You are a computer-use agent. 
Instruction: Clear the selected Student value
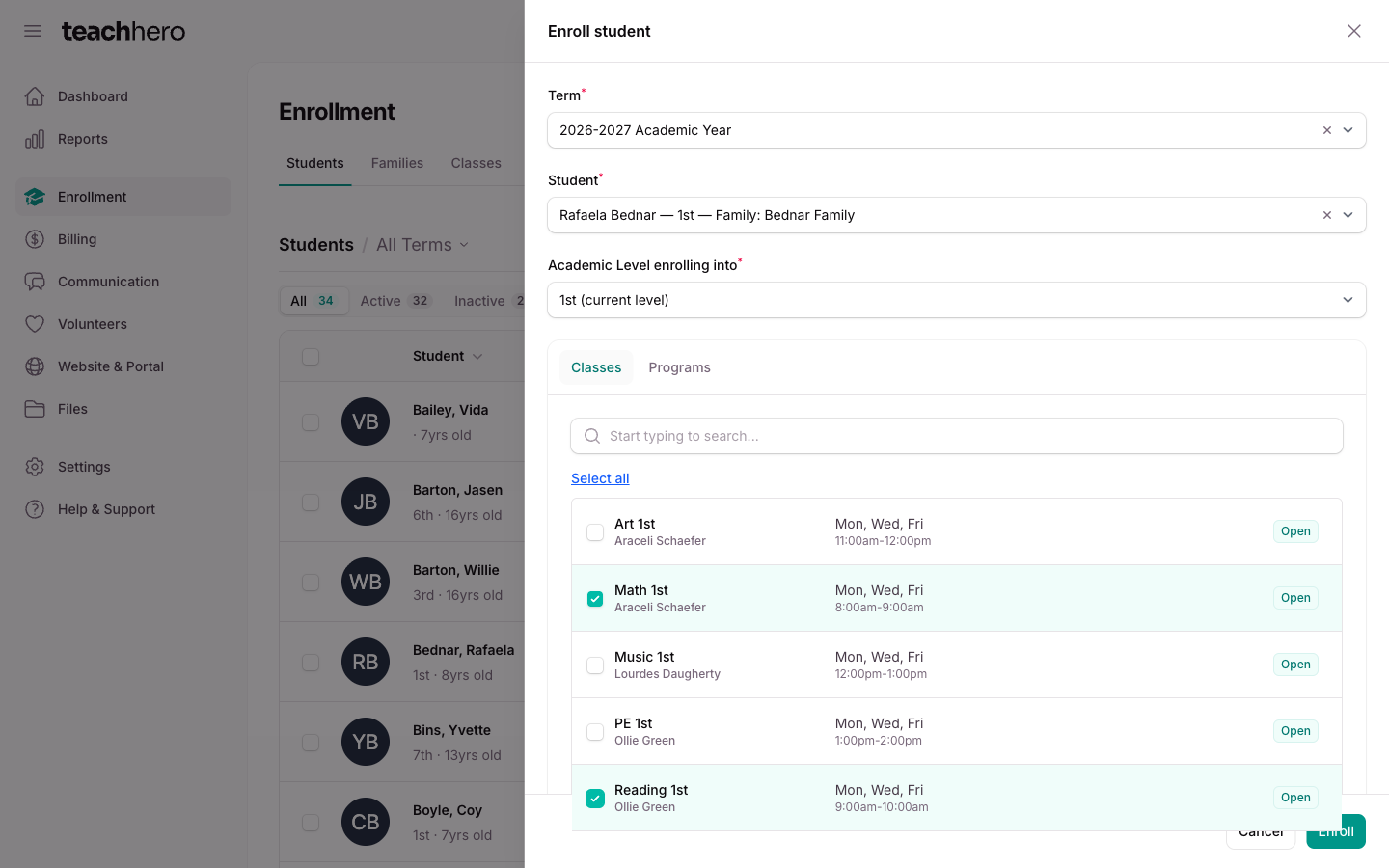pos(1327,215)
